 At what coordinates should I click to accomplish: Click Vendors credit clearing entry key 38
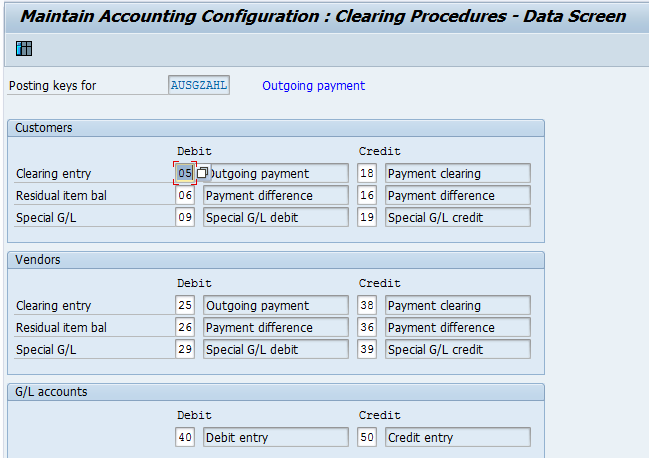point(366,306)
